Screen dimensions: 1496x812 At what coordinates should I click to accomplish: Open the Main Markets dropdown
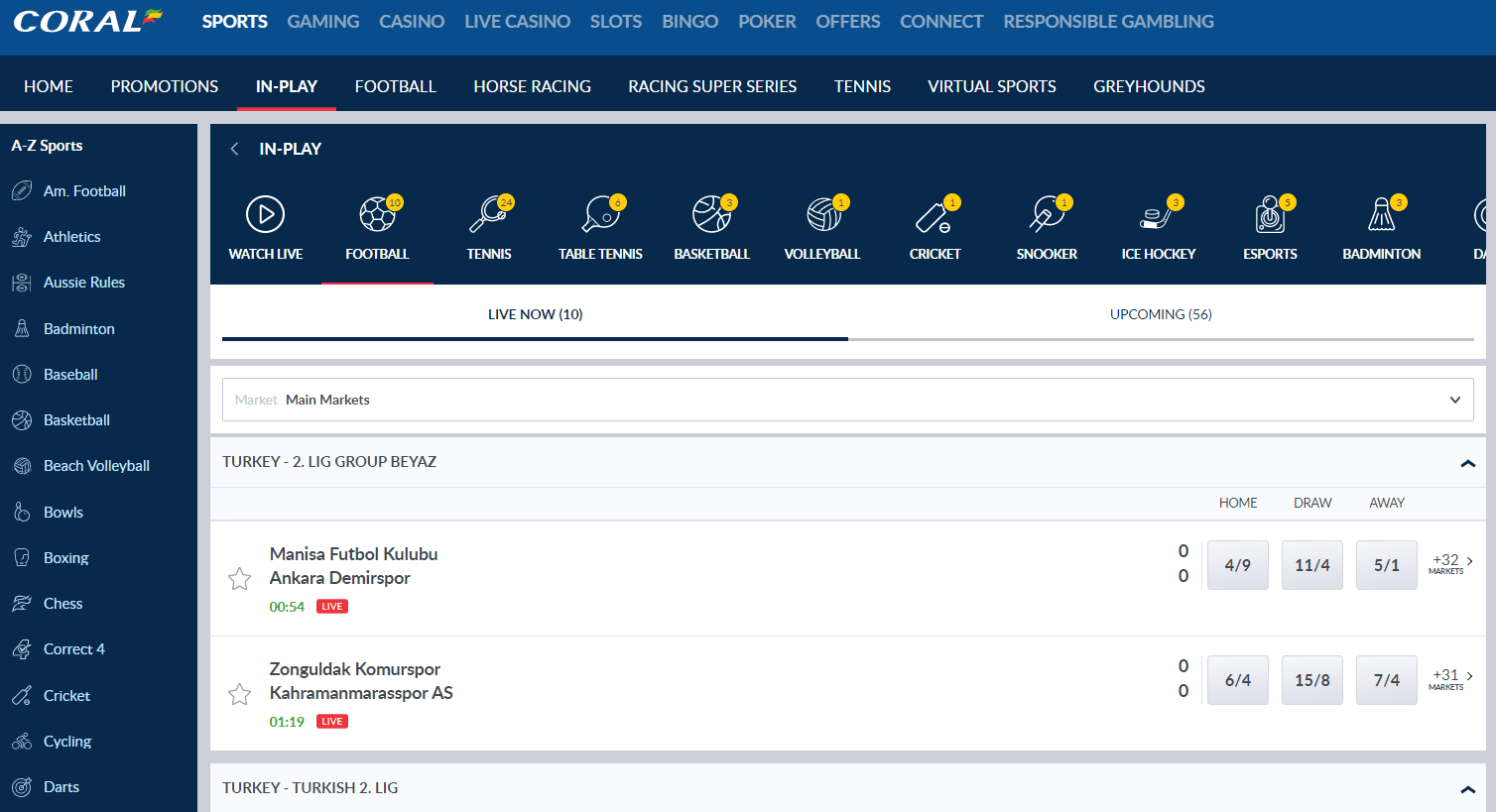click(847, 400)
